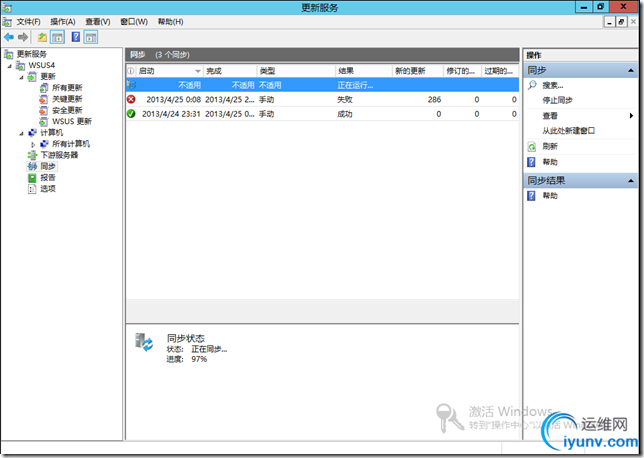Click 刷新 action
This screenshot has width=644, height=458.
pos(550,146)
